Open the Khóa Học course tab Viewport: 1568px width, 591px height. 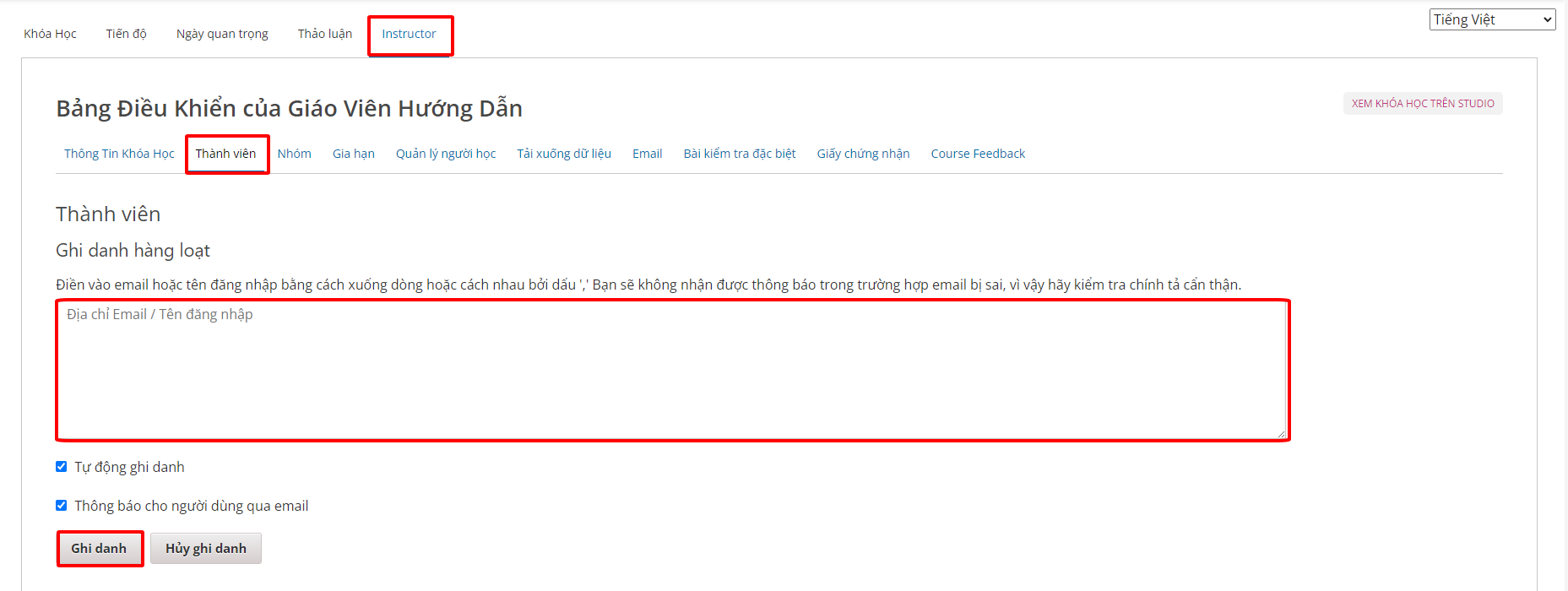point(50,34)
